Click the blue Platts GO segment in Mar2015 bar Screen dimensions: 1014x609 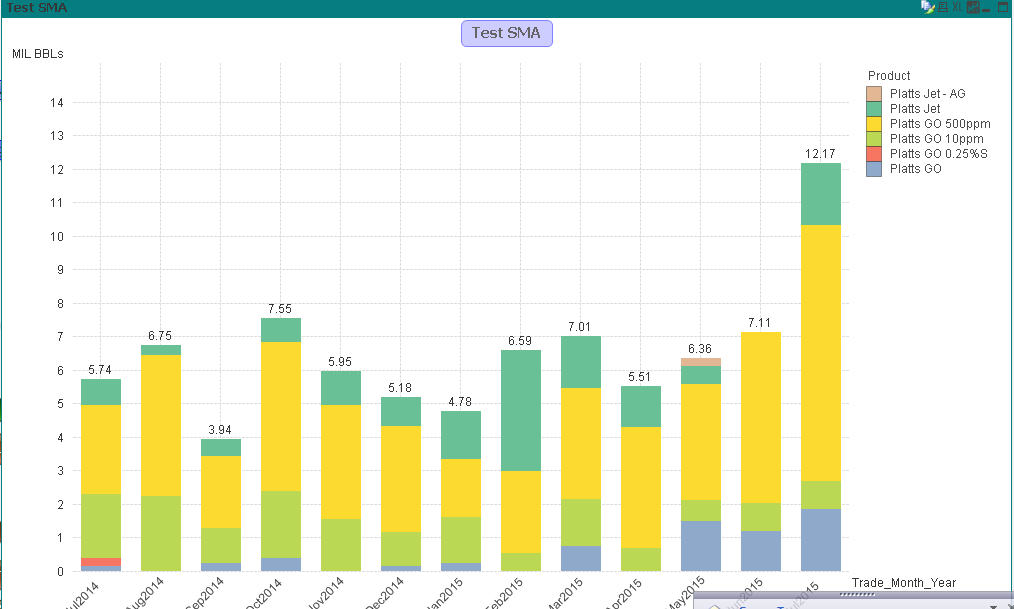click(581, 559)
